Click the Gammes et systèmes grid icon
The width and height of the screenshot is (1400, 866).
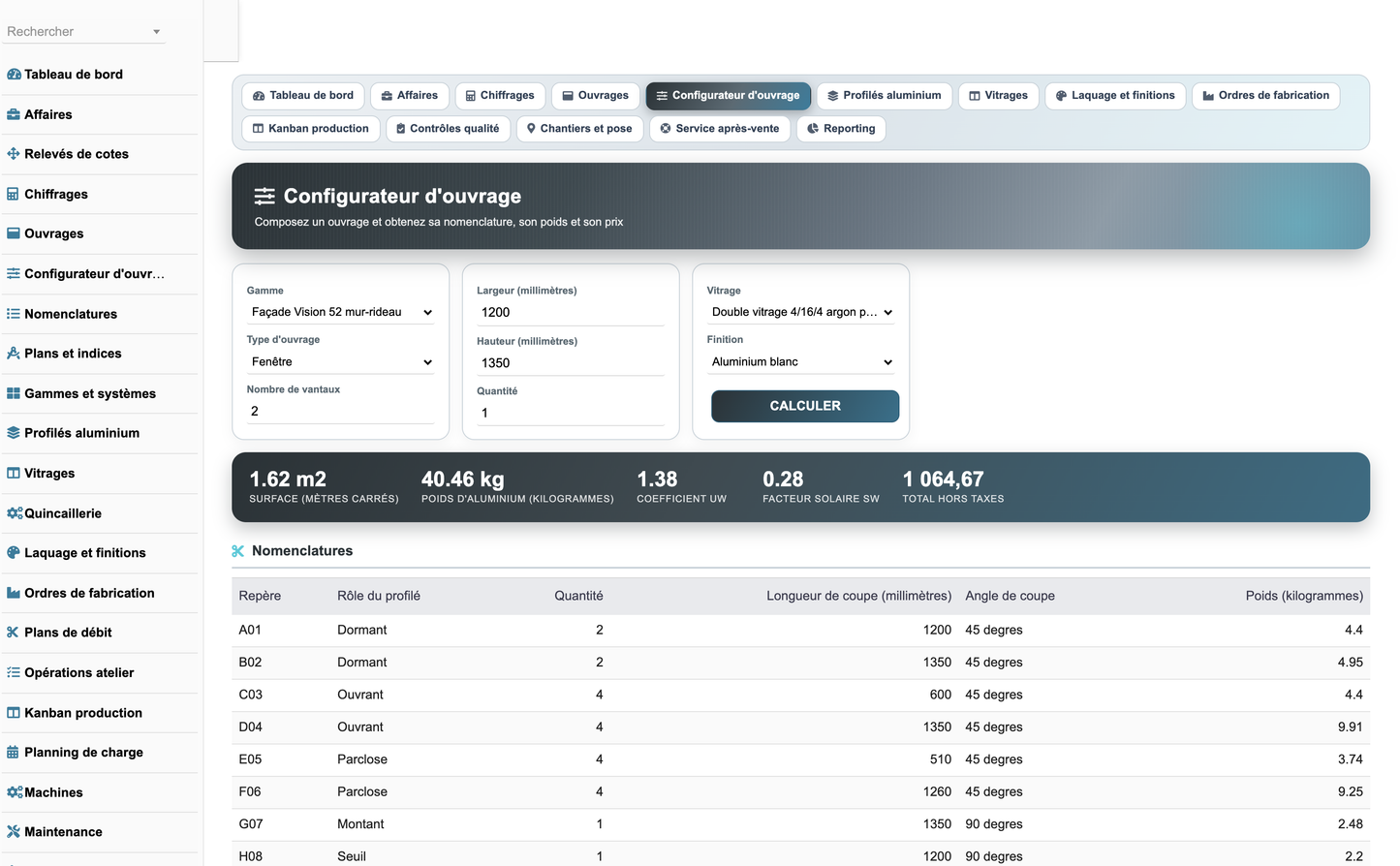tap(14, 393)
